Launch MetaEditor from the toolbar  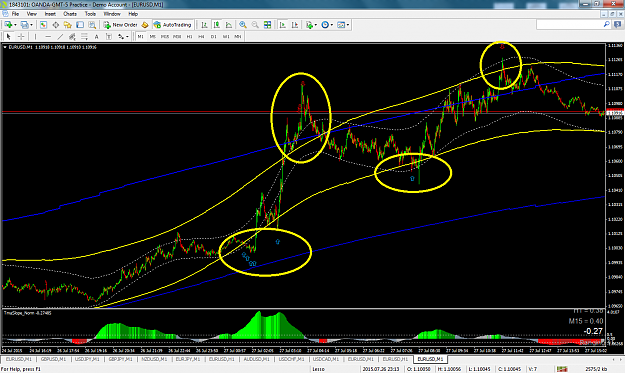pos(145,25)
